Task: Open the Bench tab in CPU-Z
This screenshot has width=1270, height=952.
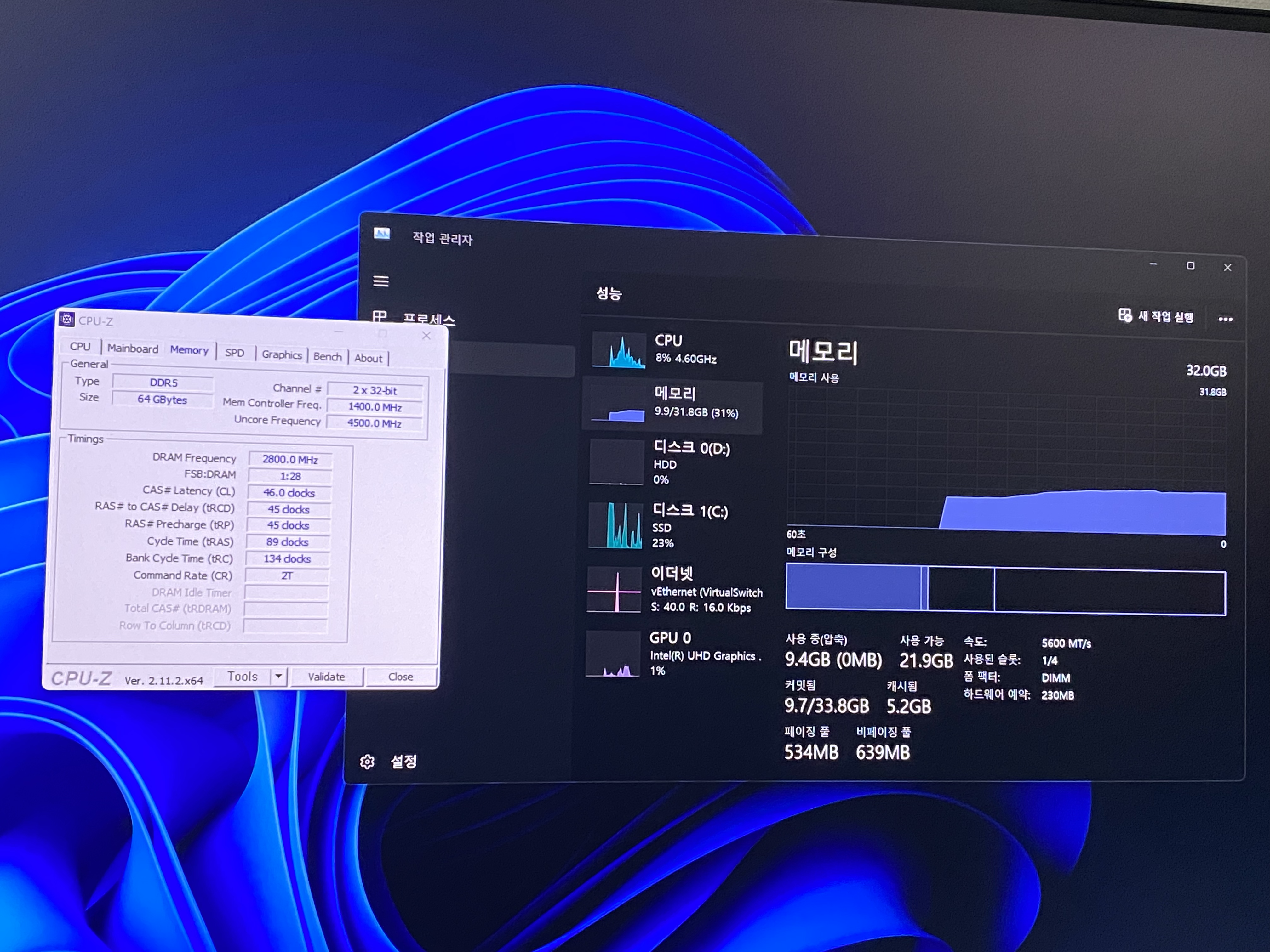Action: (327, 356)
